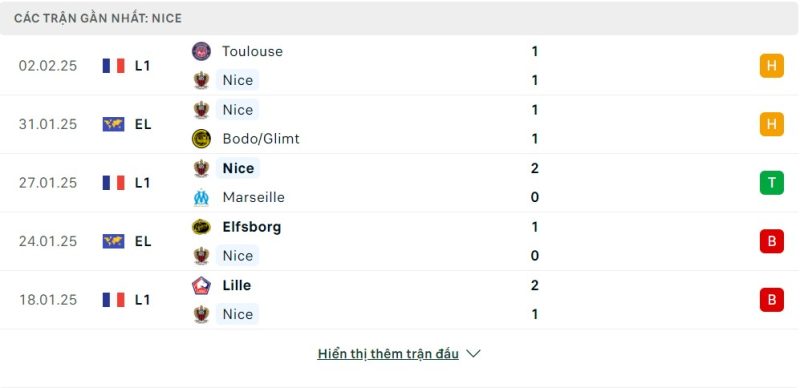
Task: Click the red B badge for Lille match
Action: tap(771, 300)
